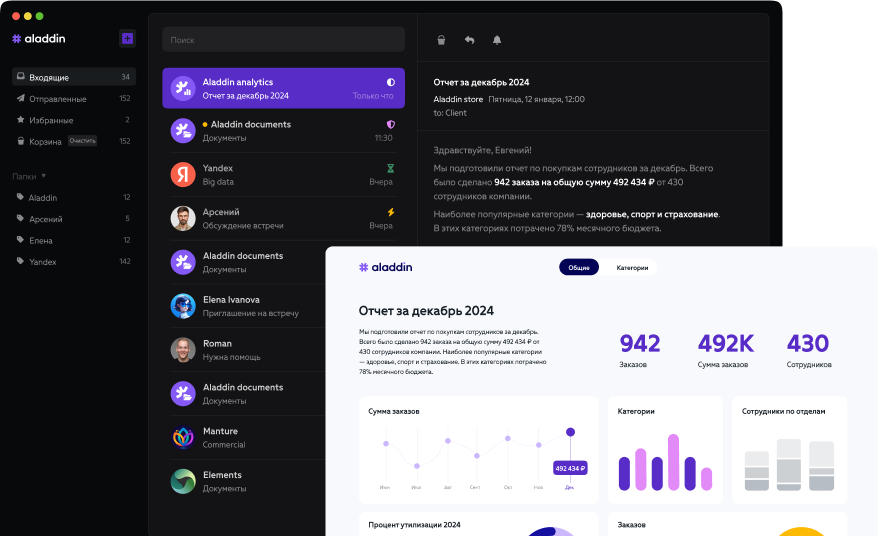Open the Yandex Big data email
Screen dimensions: 878x536
283,175
